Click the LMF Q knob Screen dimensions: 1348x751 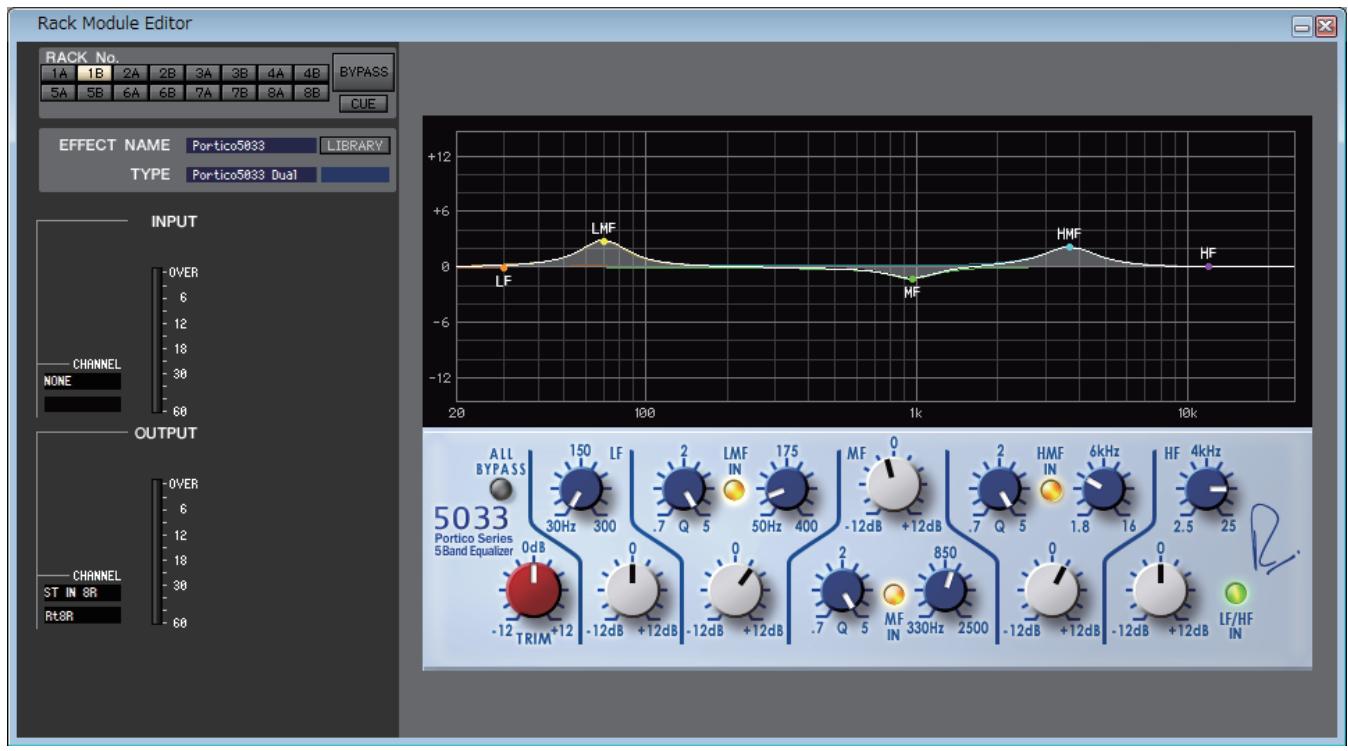682,490
